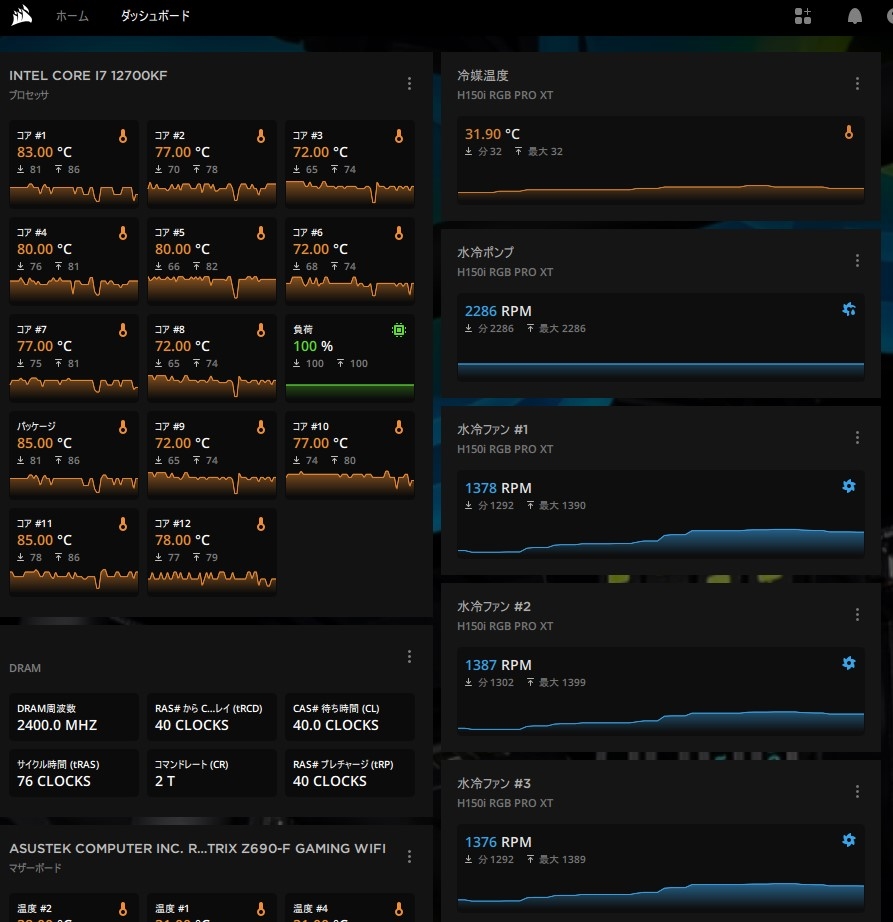893x922 pixels.
Task: Open 冷媒温度 panel options menu
Action: [x=857, y=83]
